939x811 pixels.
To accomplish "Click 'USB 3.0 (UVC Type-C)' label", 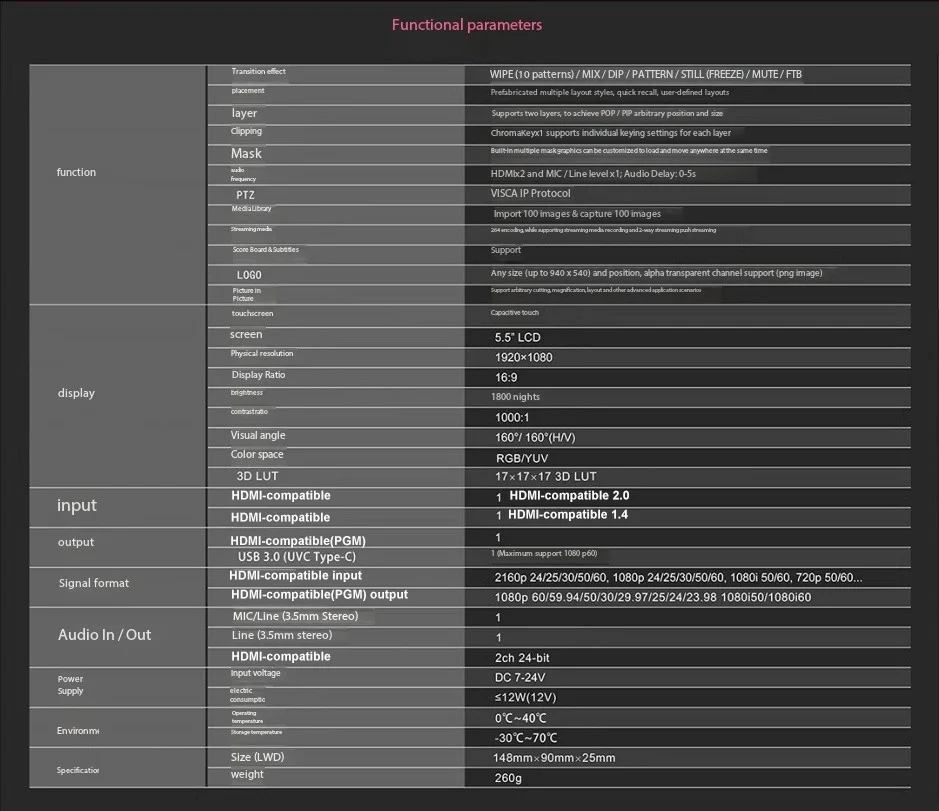I will 296,557.
